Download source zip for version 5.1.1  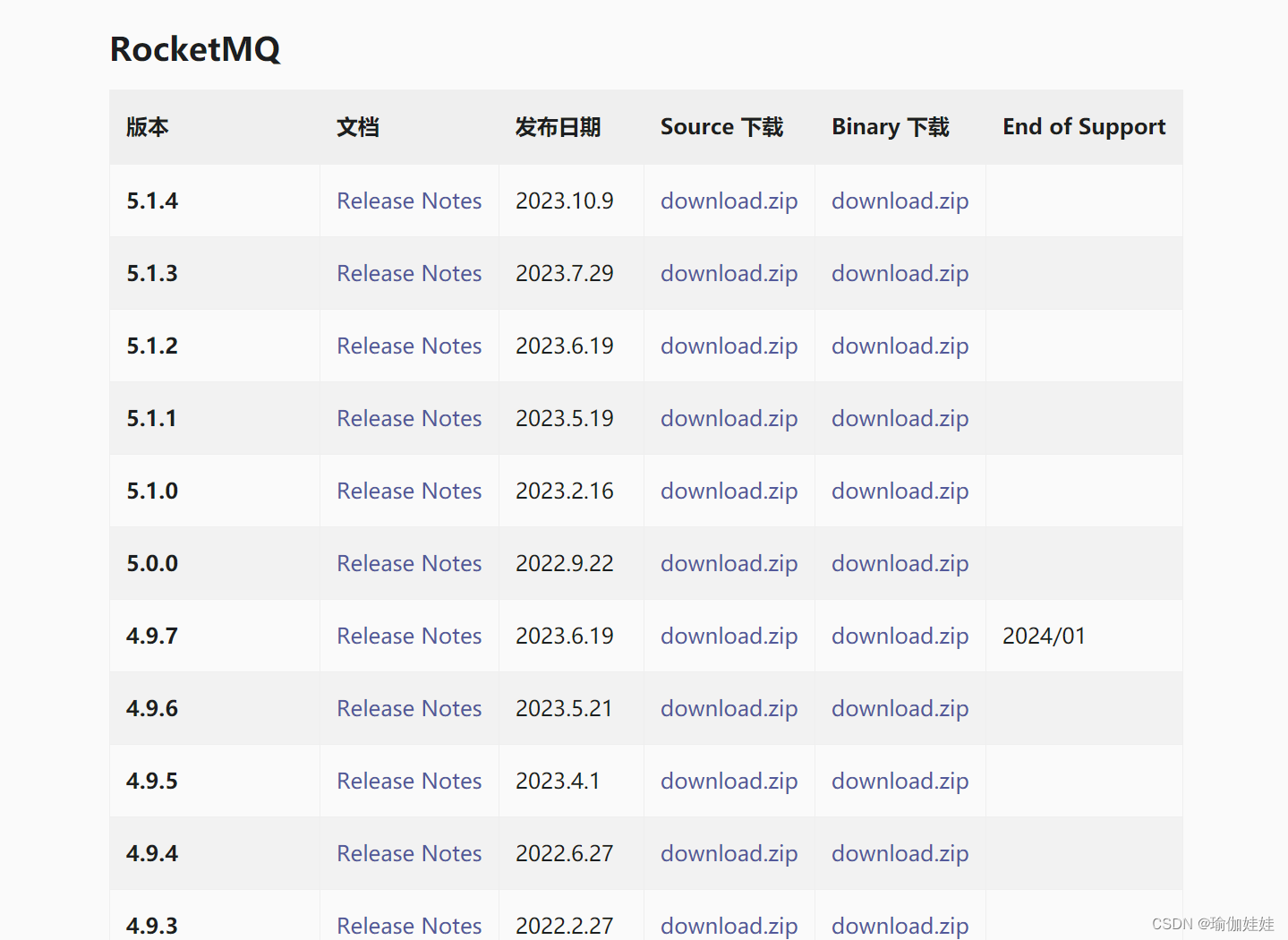[x=729, y=418]
